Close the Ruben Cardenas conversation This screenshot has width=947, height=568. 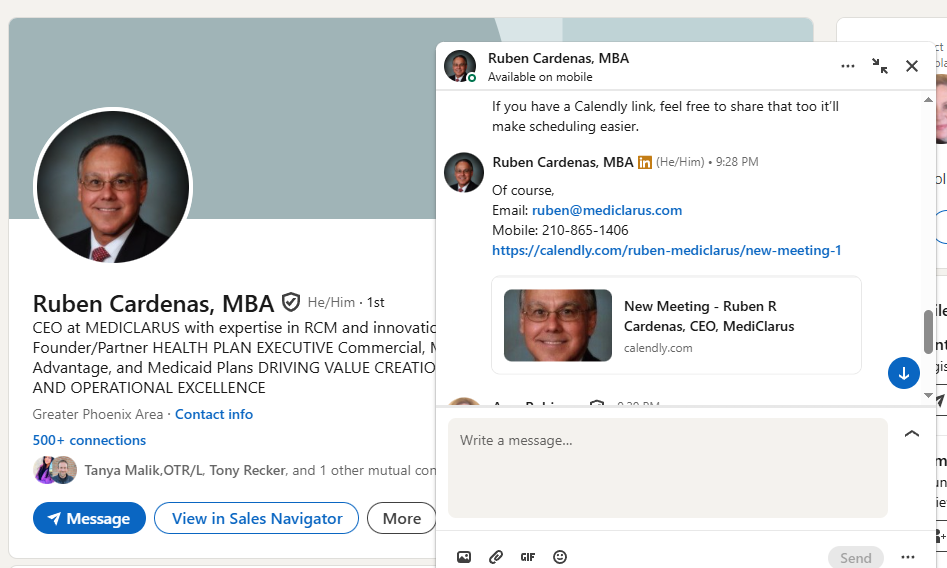coord(912,66)
